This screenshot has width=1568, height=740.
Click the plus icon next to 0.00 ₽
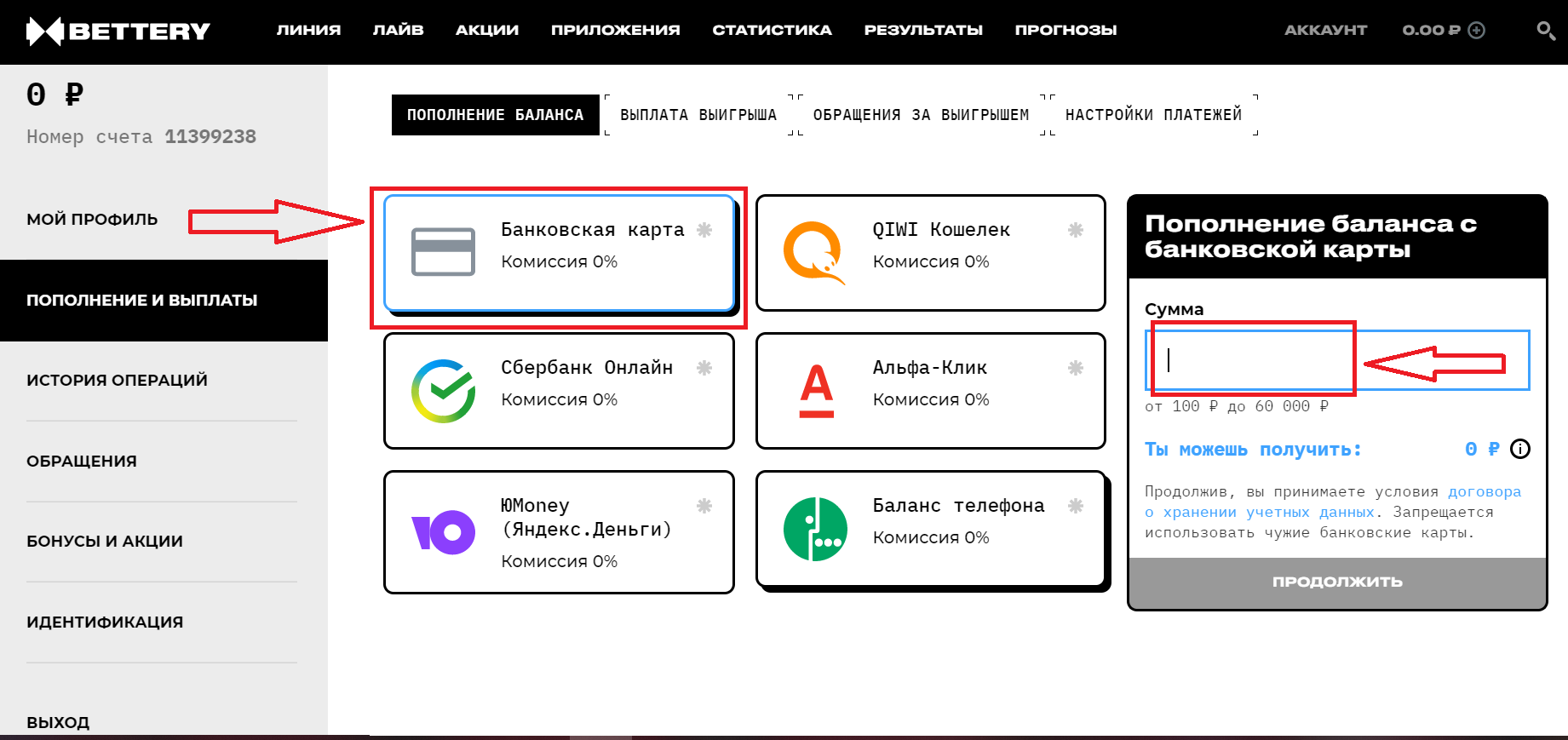click(x=1477, y=31)
